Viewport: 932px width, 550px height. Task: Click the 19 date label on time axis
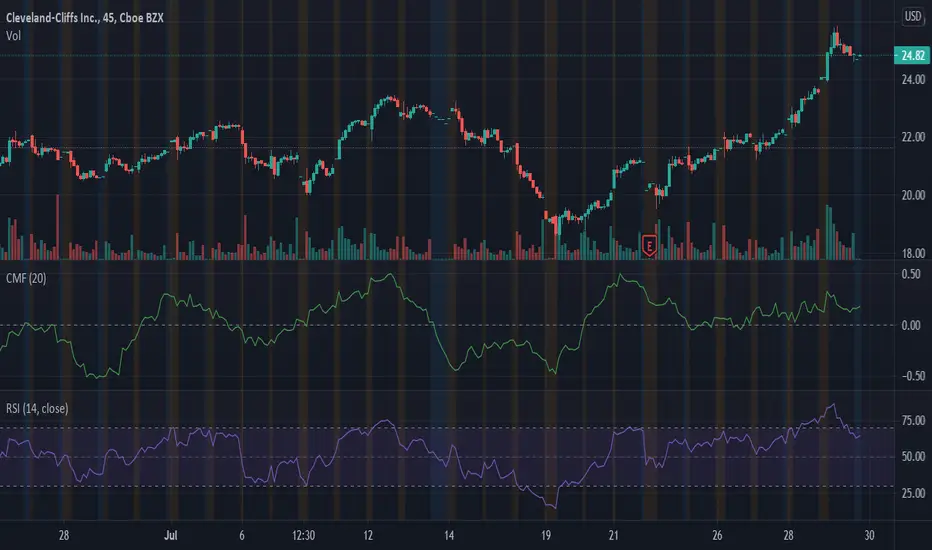tap(546, 535)
